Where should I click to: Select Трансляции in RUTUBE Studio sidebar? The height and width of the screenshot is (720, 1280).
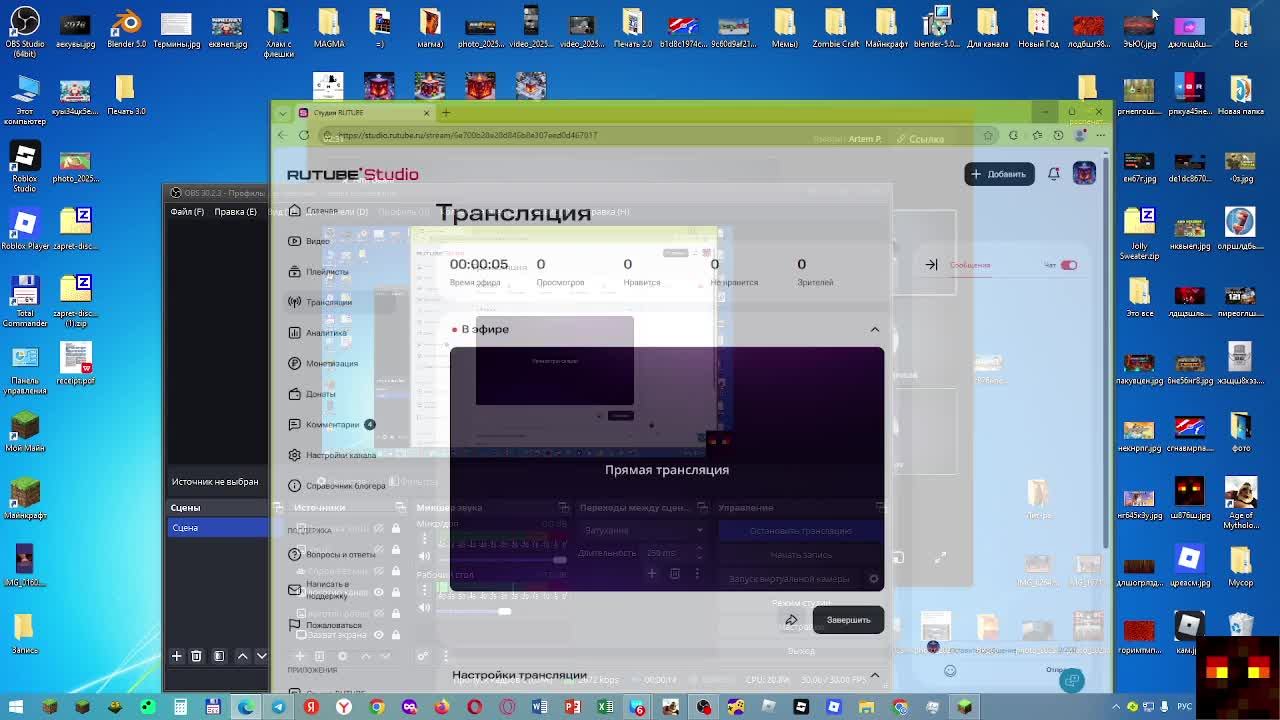tap(321, 302)
